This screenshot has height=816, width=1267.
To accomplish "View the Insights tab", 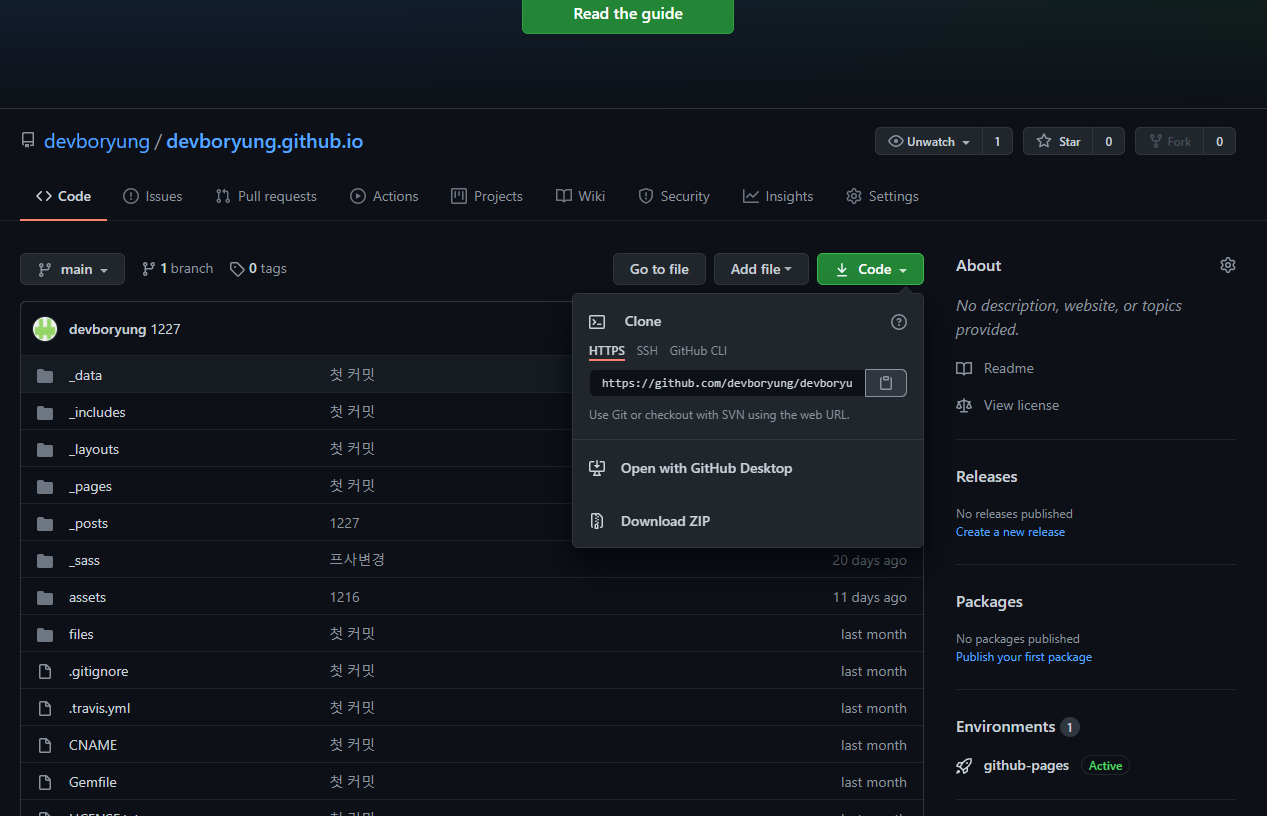I will tap(778, 196).
